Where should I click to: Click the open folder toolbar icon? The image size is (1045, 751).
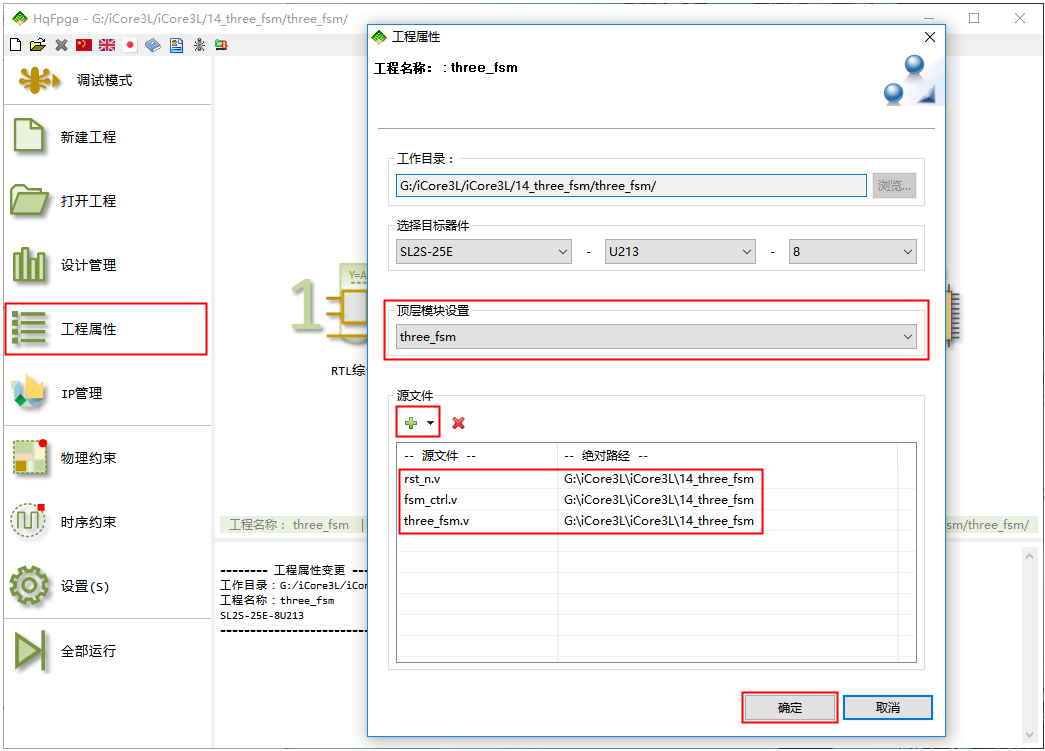38,45
